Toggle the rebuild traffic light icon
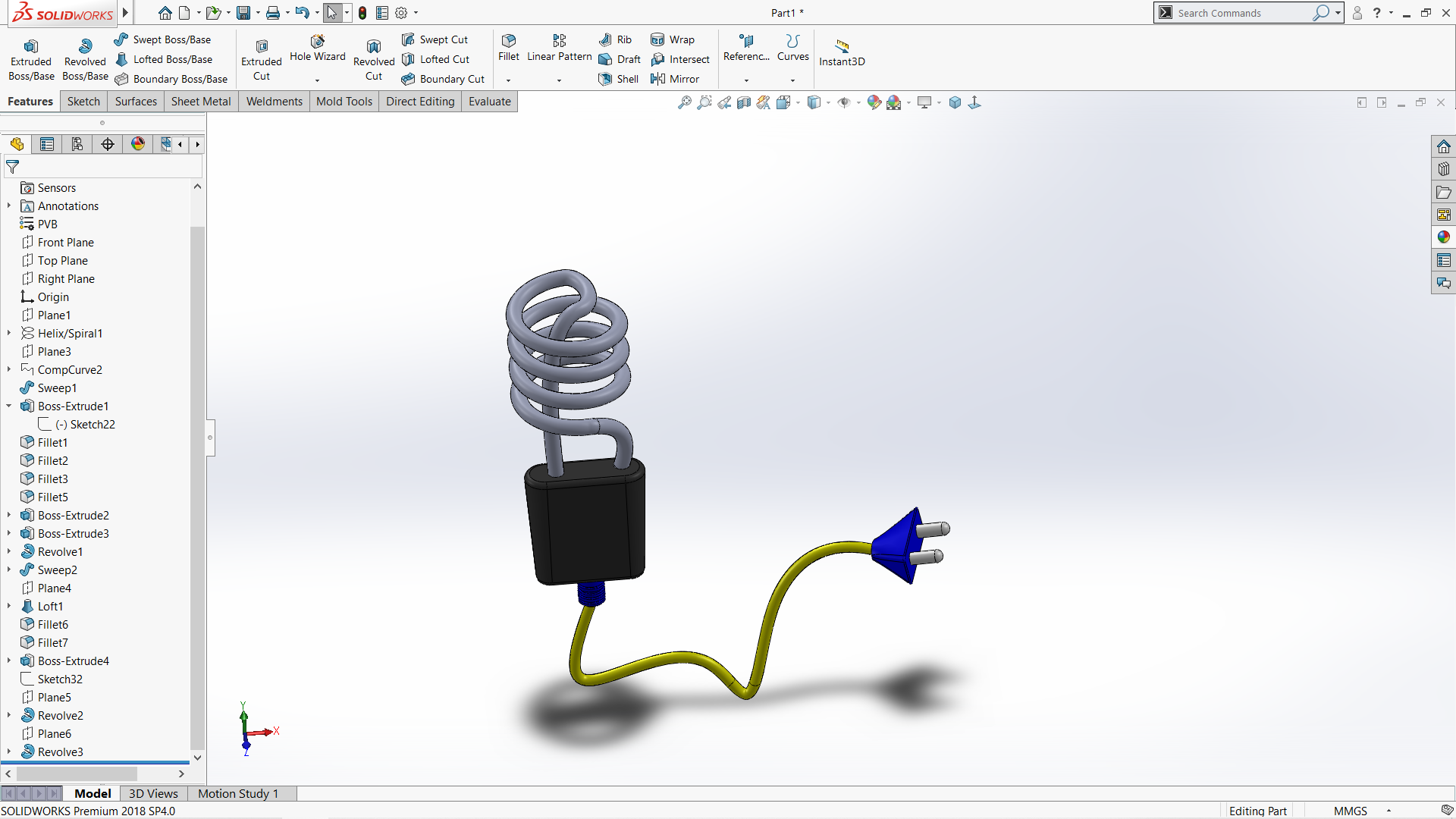The width and height of the screenshot is (1456, 819). [x=362, y=13]
